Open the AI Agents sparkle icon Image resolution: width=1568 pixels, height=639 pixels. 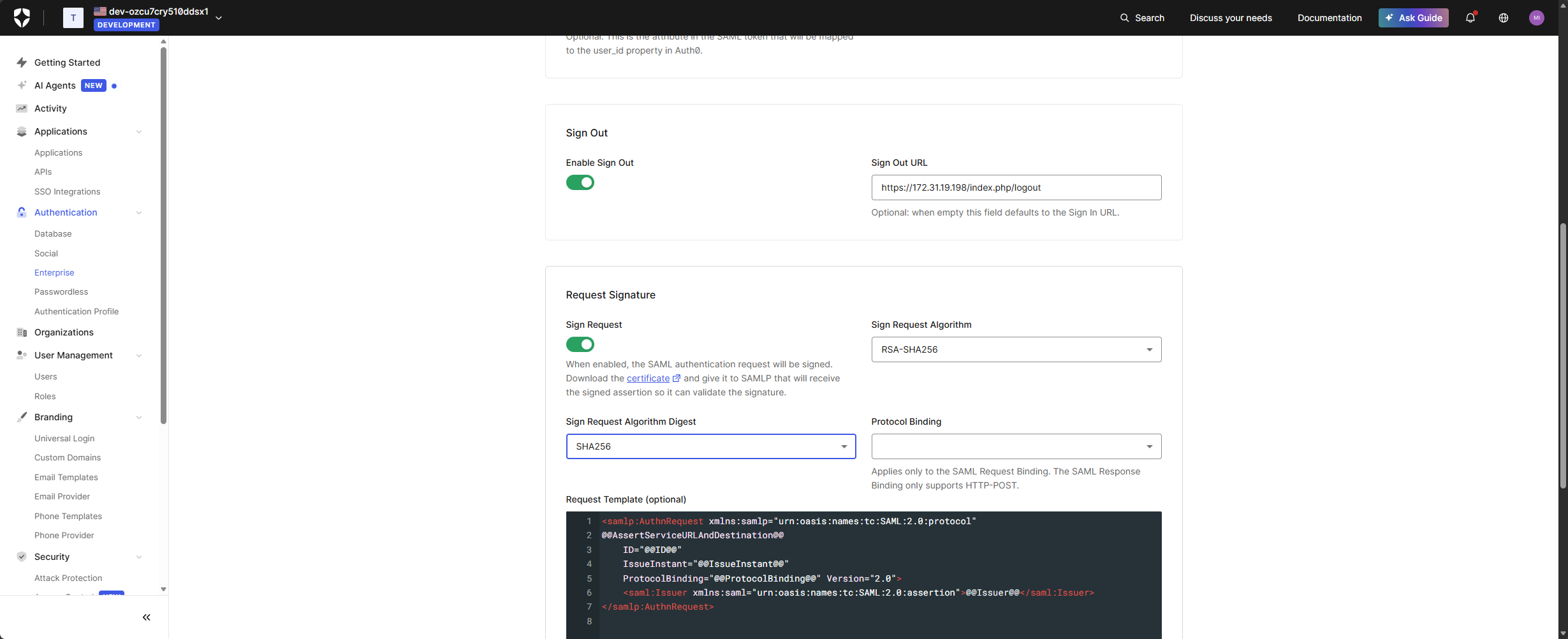click(x=21, y=85)
